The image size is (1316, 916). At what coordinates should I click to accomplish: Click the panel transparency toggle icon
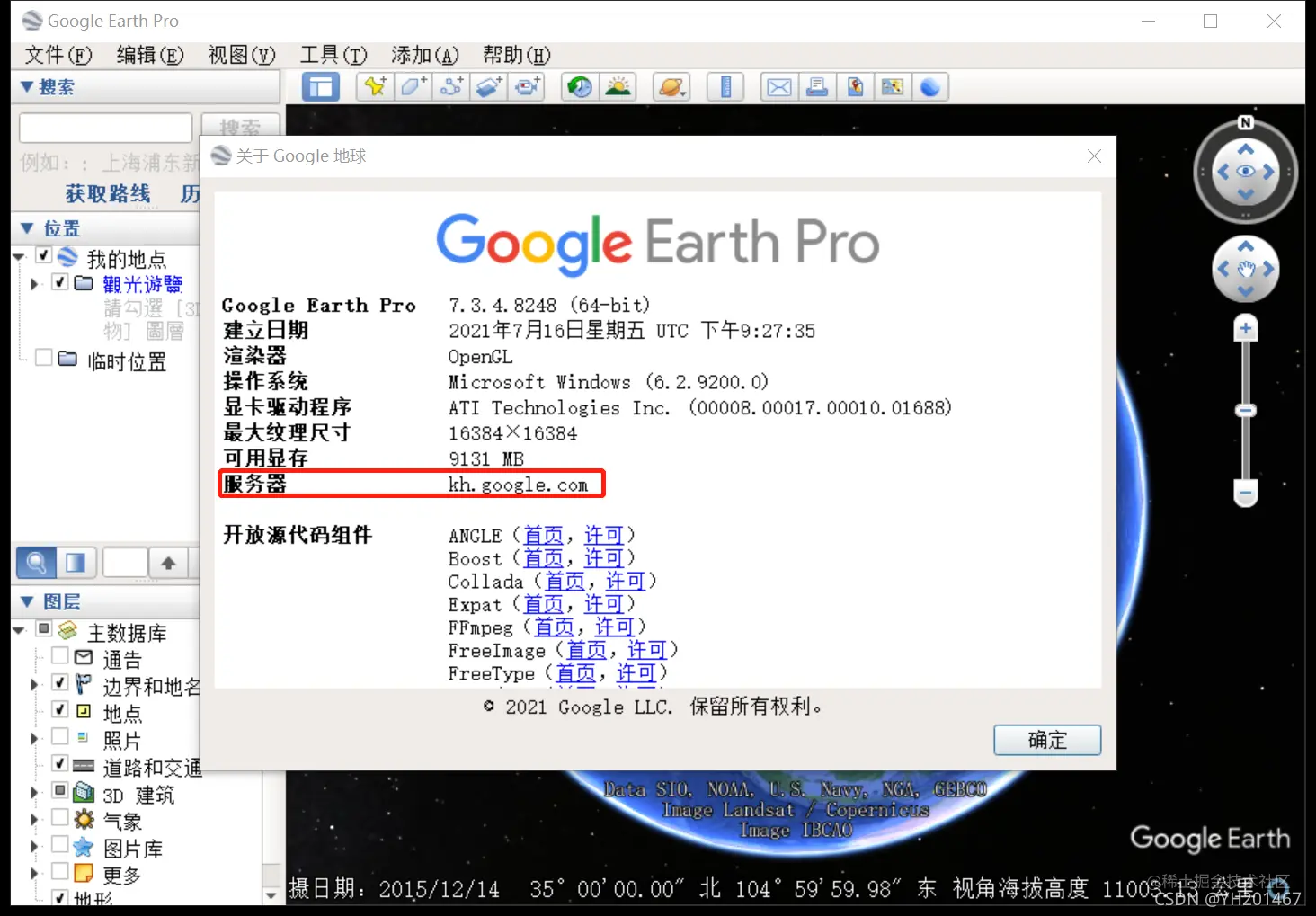coord(76,563)
